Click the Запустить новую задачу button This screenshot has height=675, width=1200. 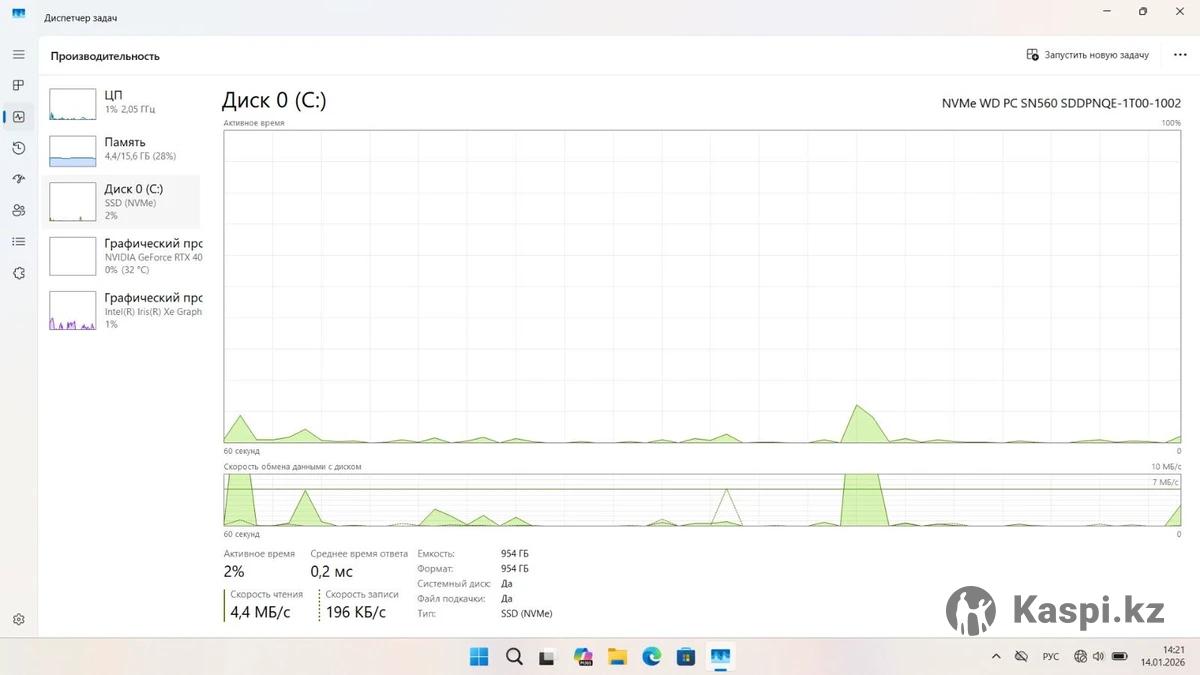click(x=1087, y=55)
